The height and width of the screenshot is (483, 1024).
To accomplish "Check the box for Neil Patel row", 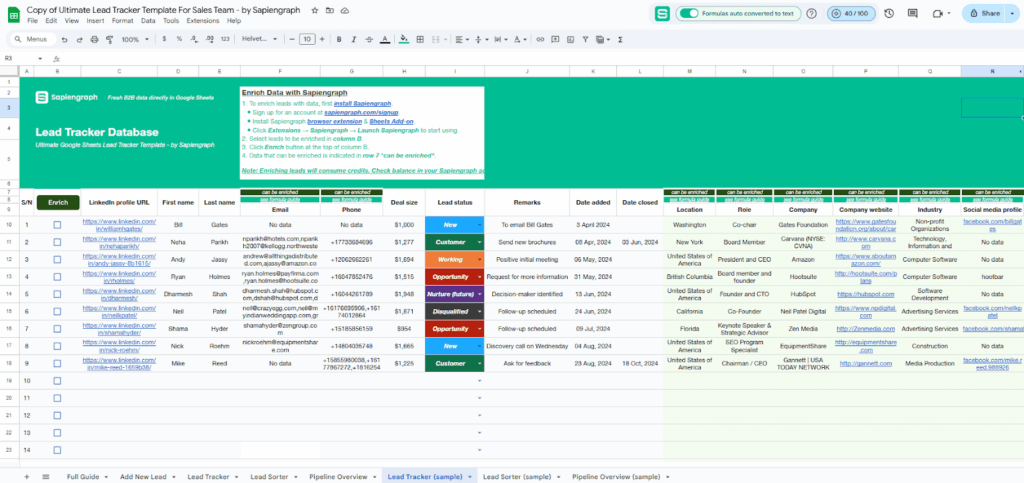I will pyautogui.click(x=57, y=311).
